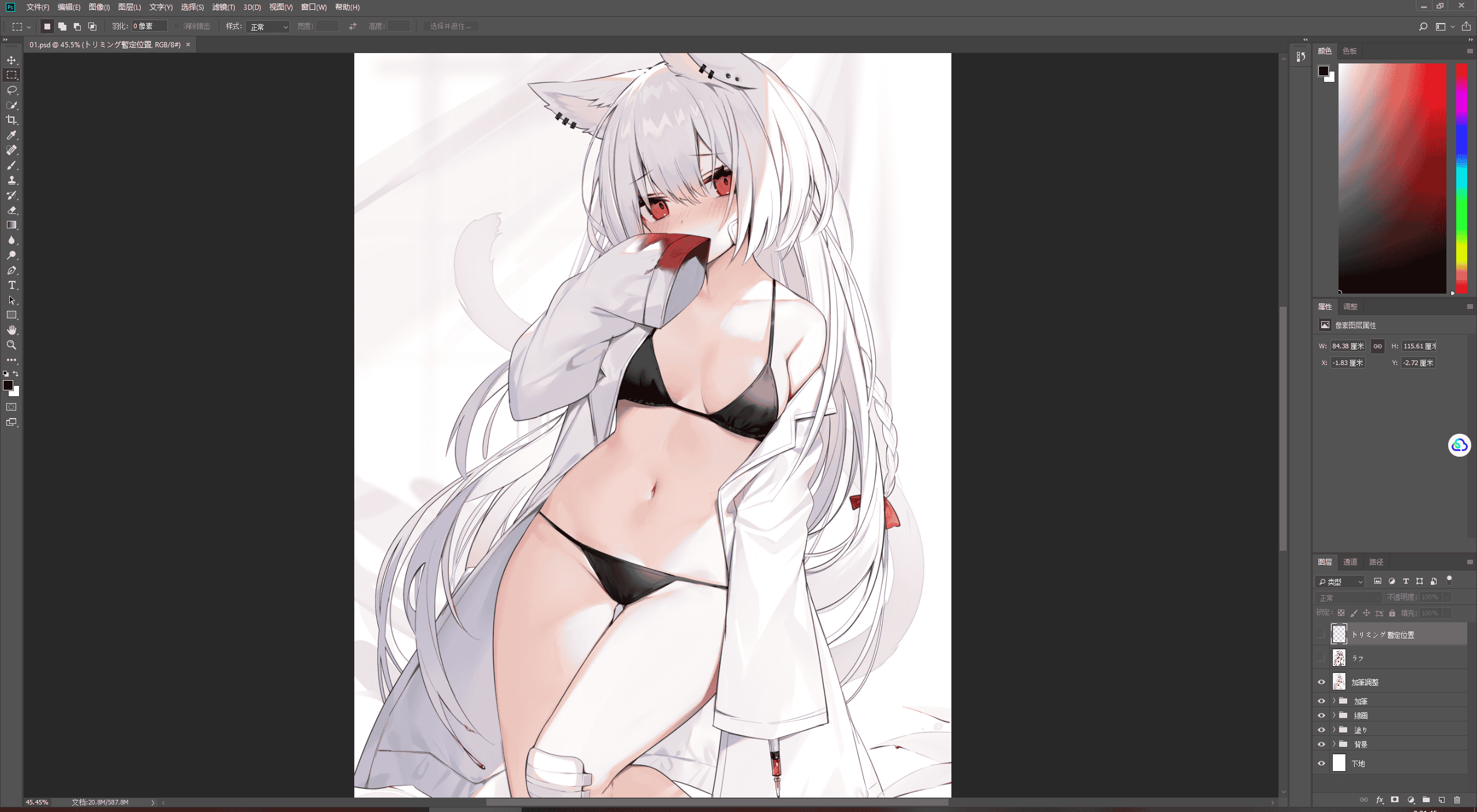The image size is (1477, 812).
Task: Select the Eraser tool
Action: pos(12,210)
